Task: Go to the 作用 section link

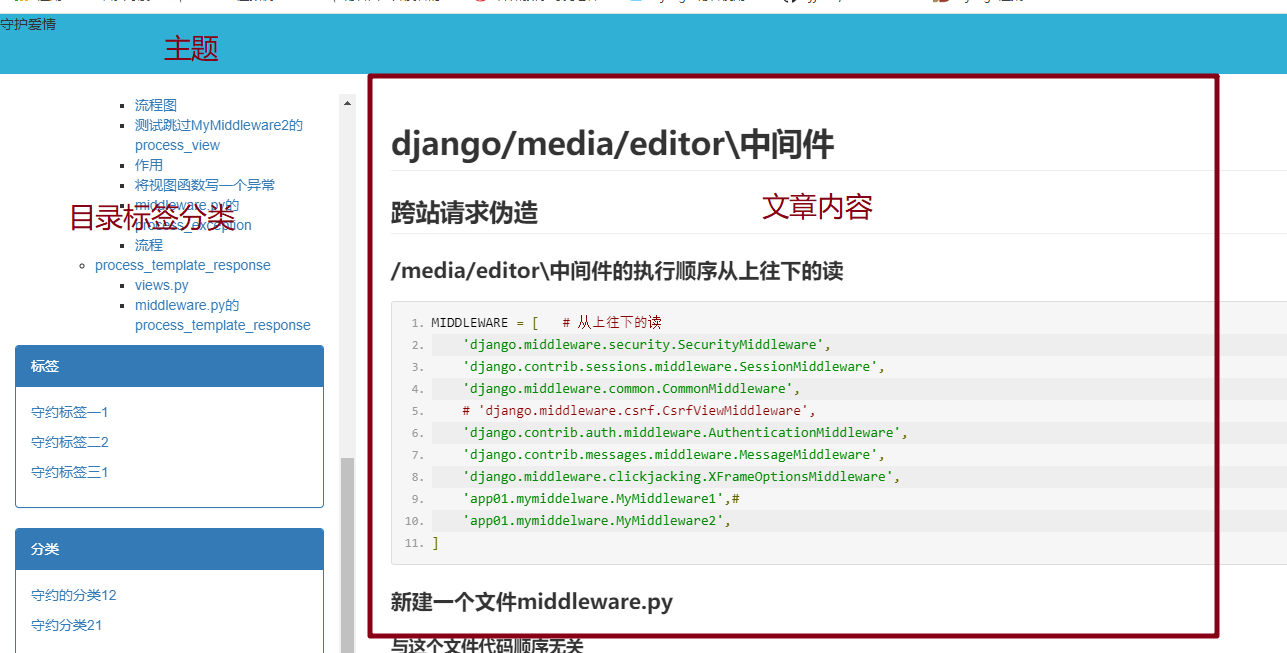Action: click(x=149, y=165)
